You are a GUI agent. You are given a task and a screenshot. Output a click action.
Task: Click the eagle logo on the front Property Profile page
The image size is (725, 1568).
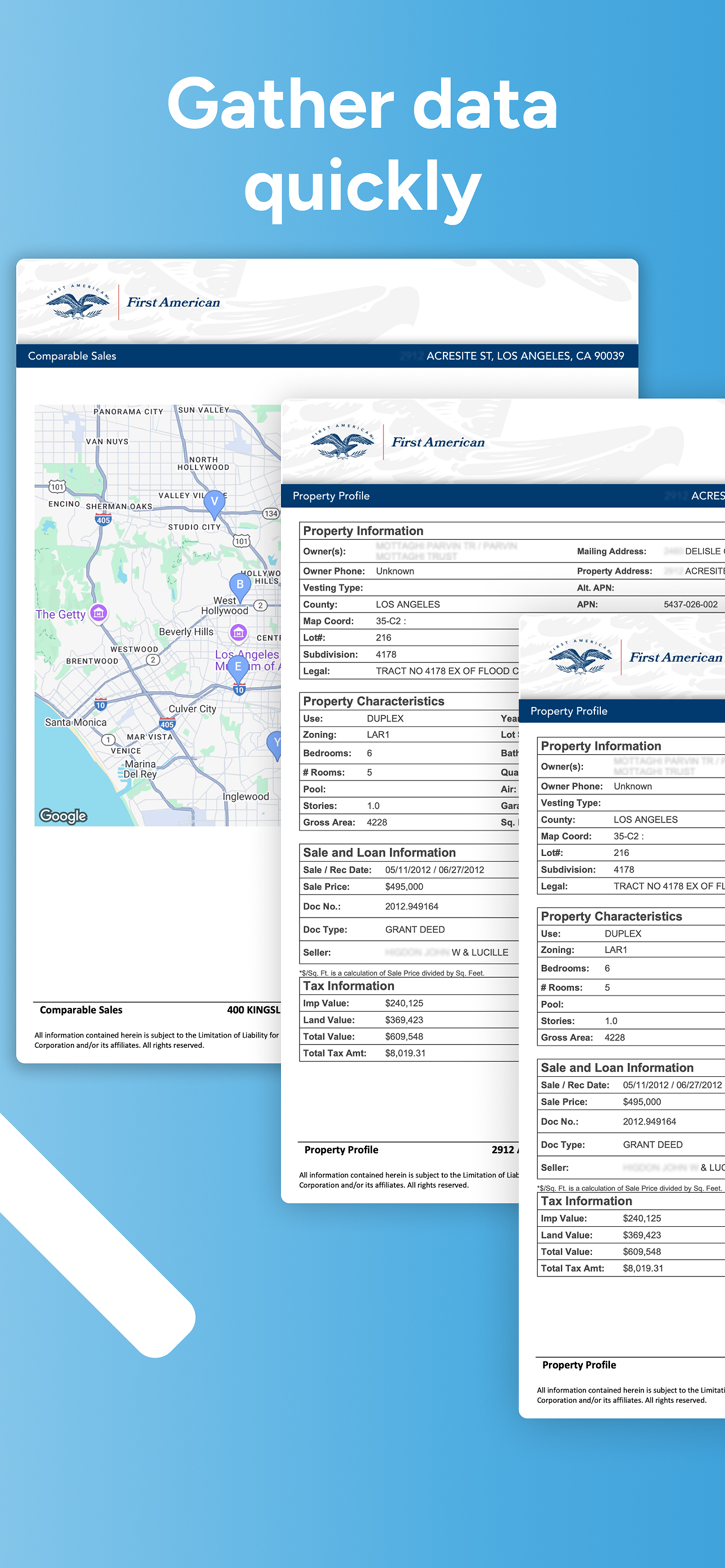(x=580, y=657)
